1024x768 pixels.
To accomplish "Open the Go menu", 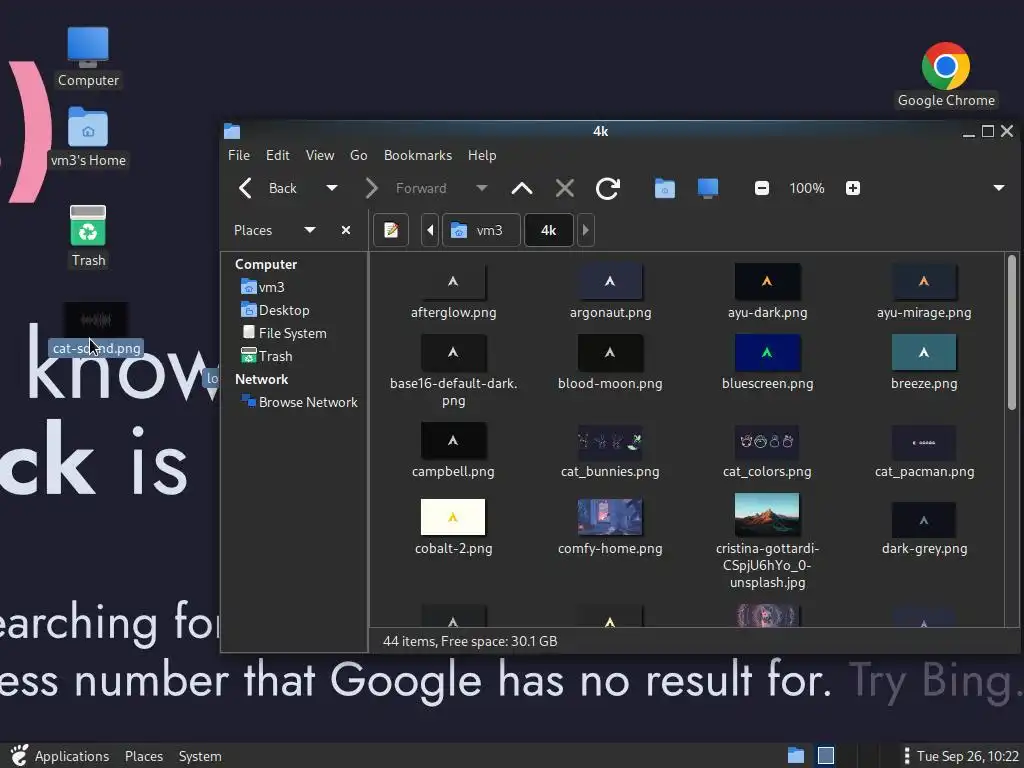I will point(359,155).
